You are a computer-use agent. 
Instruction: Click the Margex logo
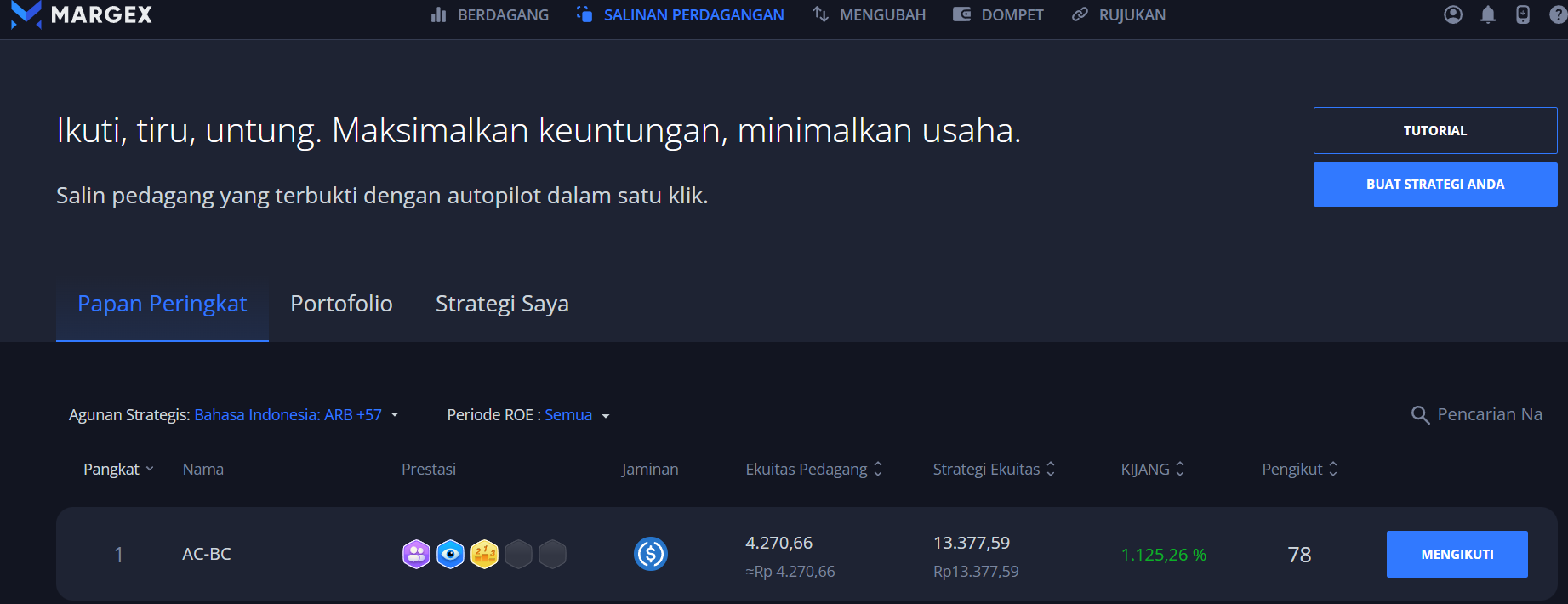tap(82, 14)
